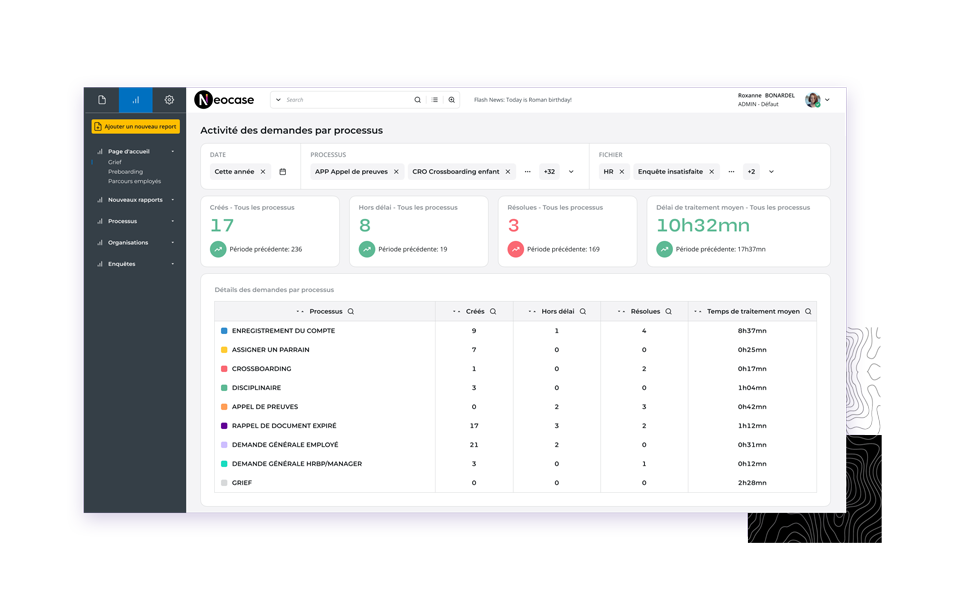Select DEMANDE GÉNÉRALE HRBP/MANAGER row
The height and width of the screenshot is (601, 960).
[x=516, y=464]
